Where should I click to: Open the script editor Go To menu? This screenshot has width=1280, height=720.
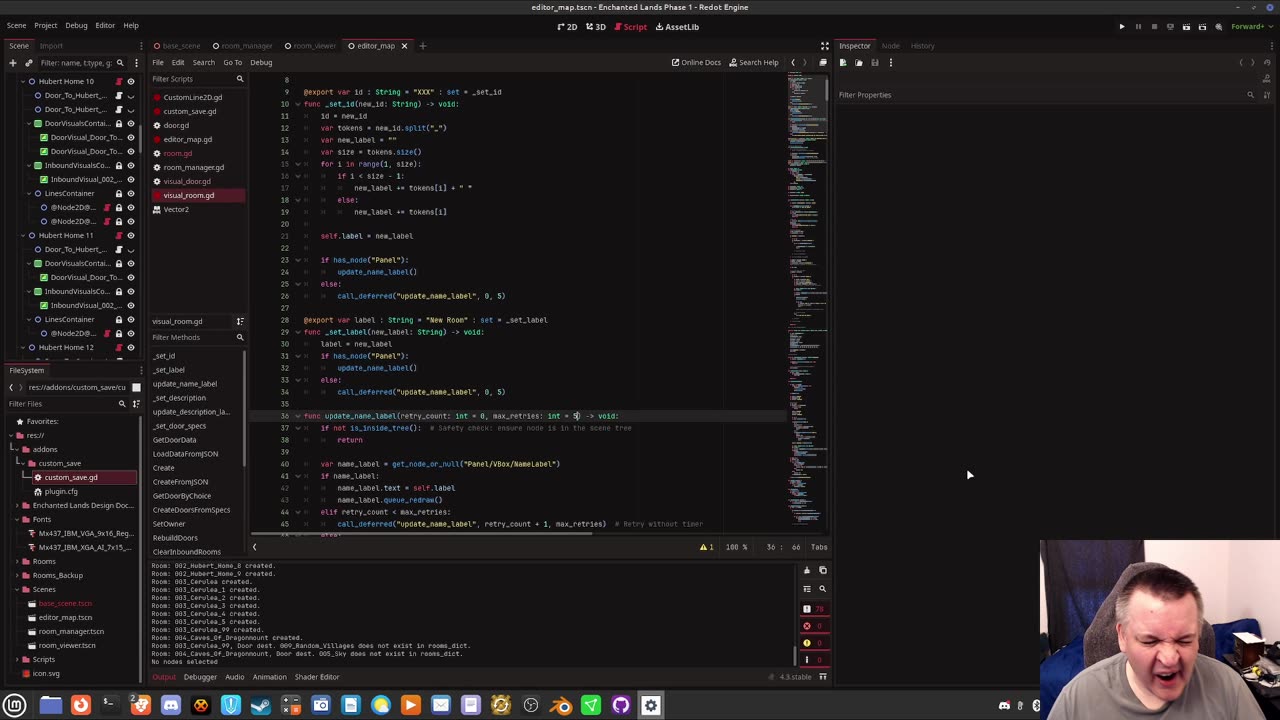pos(232,63)
